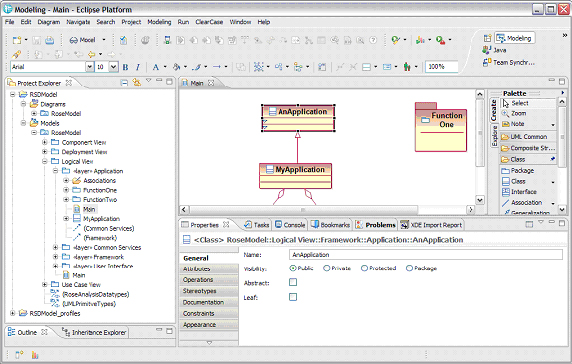The image size is (572, 364).
Task: Click the Print toolbar icon
Action: (x=49, y=40)
